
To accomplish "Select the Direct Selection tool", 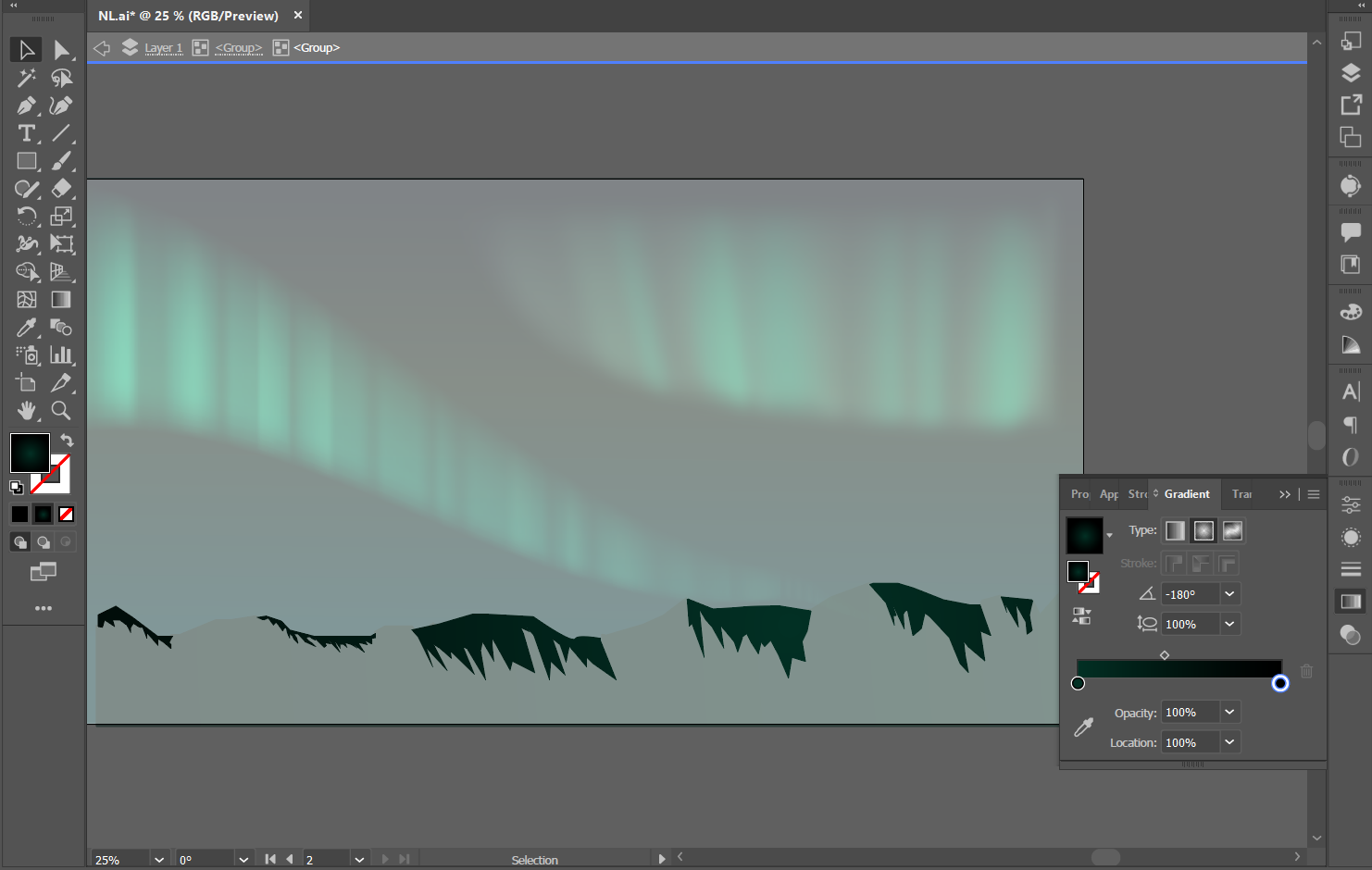I will [x=61, y=50].
